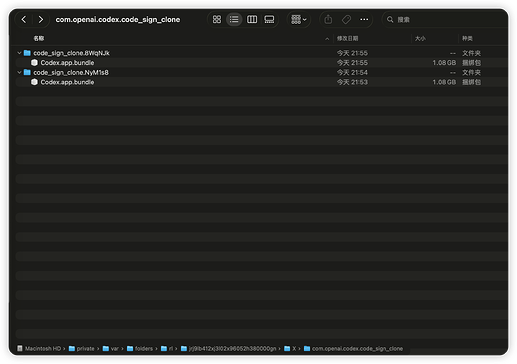Switch to list view

pyautogui.click(x=234, y=19)
